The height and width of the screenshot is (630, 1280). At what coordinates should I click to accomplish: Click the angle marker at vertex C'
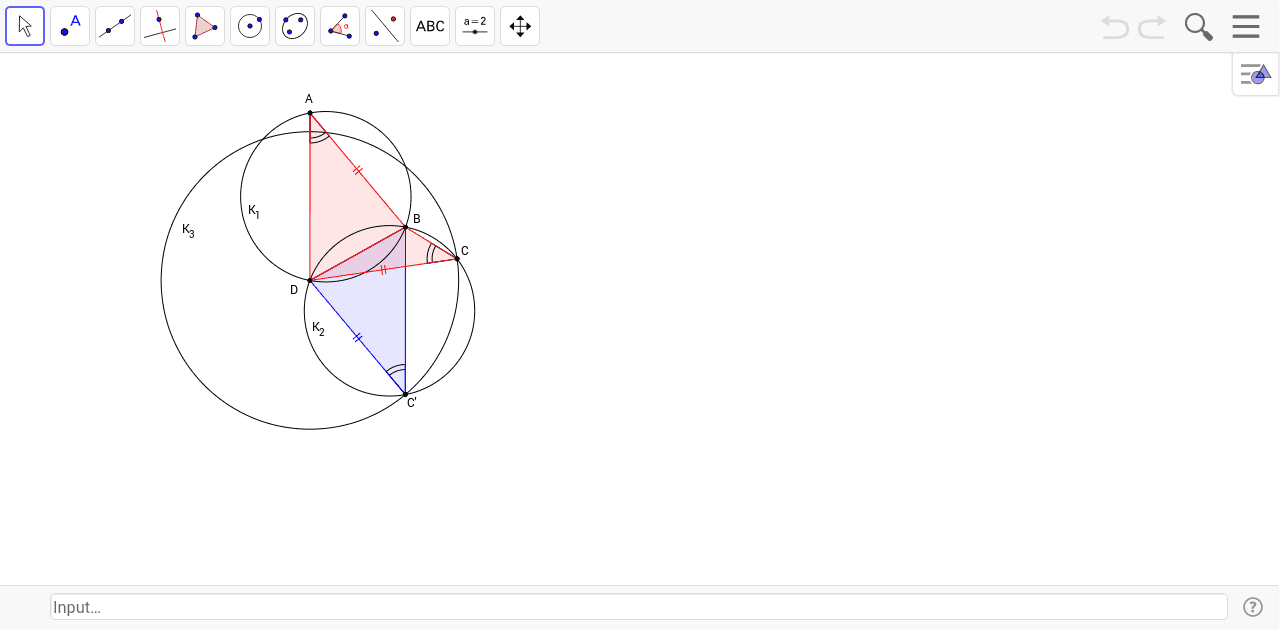[x=397, y=372]
